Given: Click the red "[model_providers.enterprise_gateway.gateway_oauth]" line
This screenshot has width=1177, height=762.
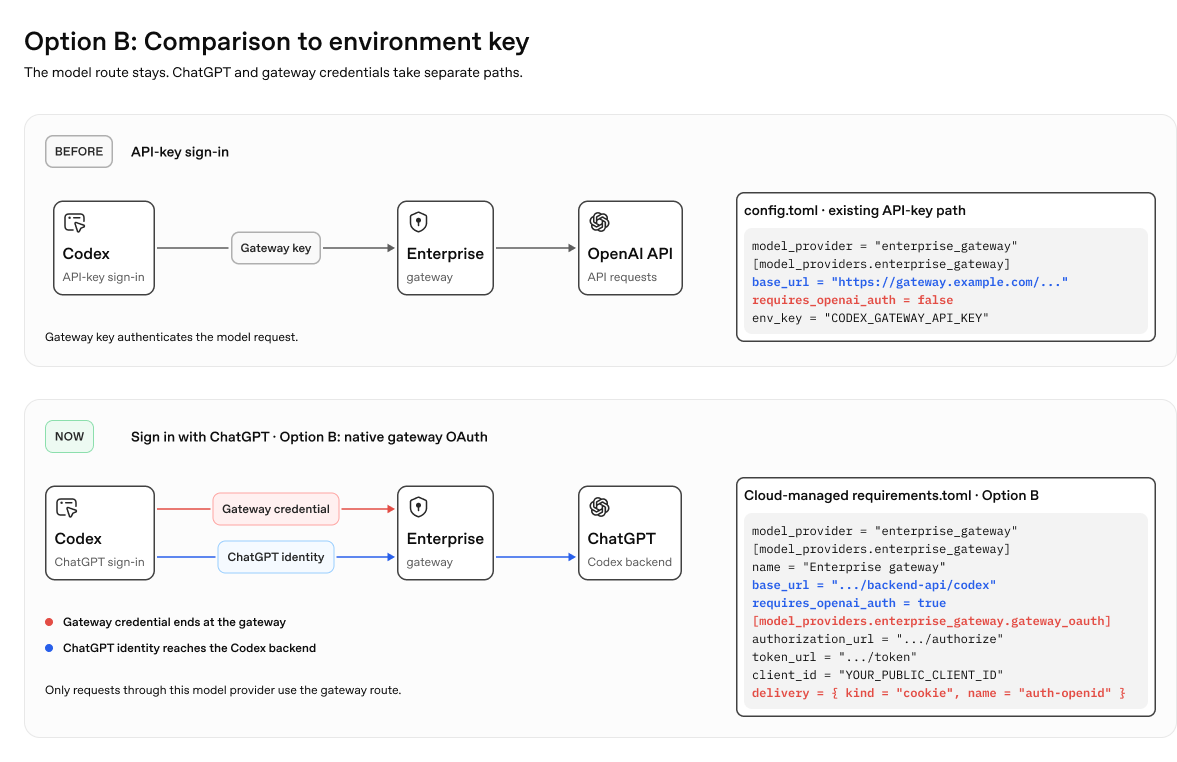Looking at the screenshot, I should 931,622.
